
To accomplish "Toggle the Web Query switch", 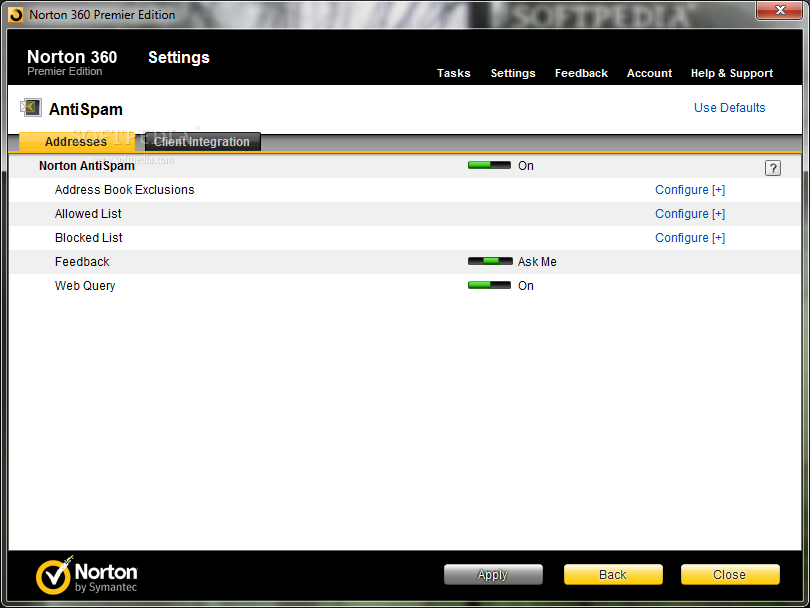I will (489, 285).
